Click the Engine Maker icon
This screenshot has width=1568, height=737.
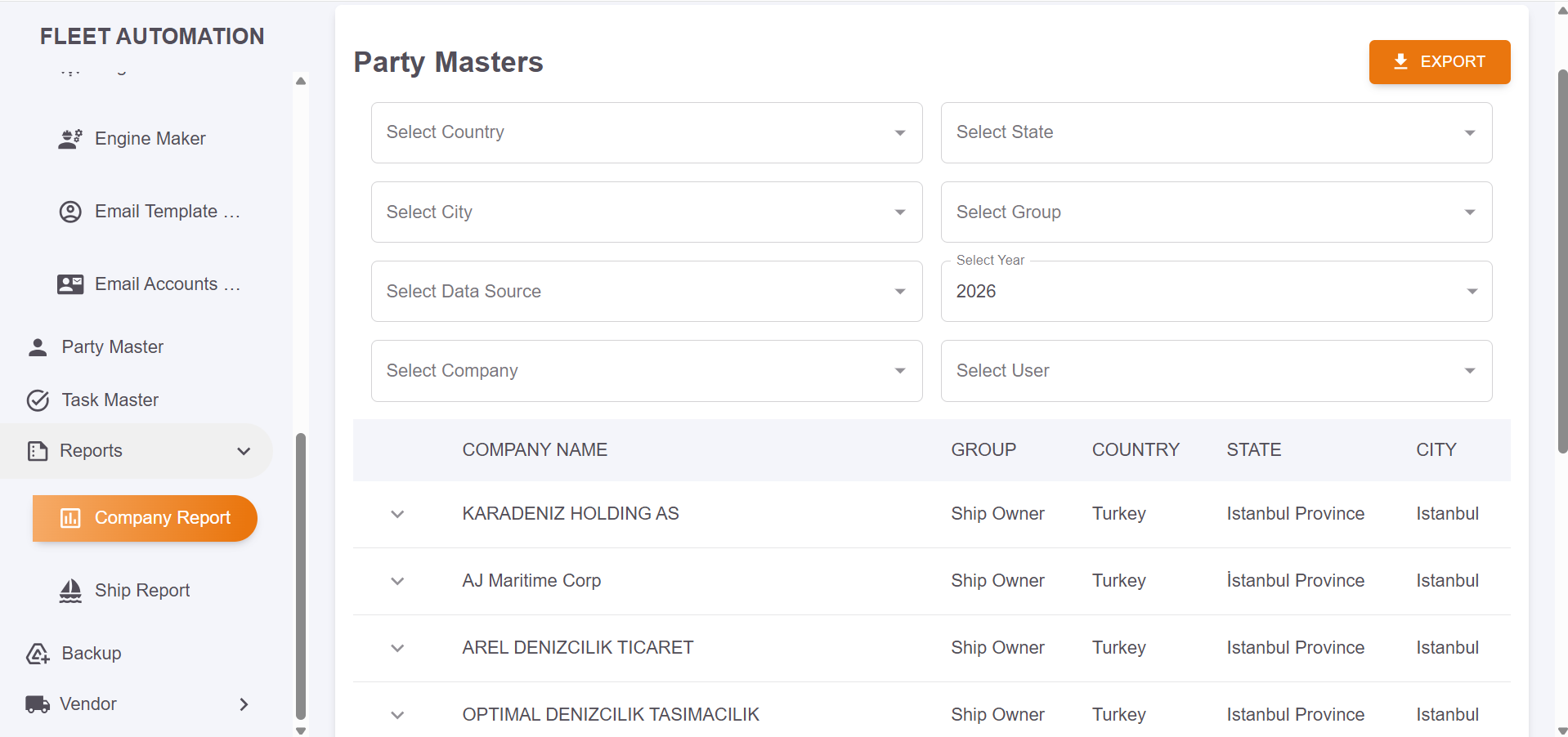pyautogui.click(x=70, y=138)
